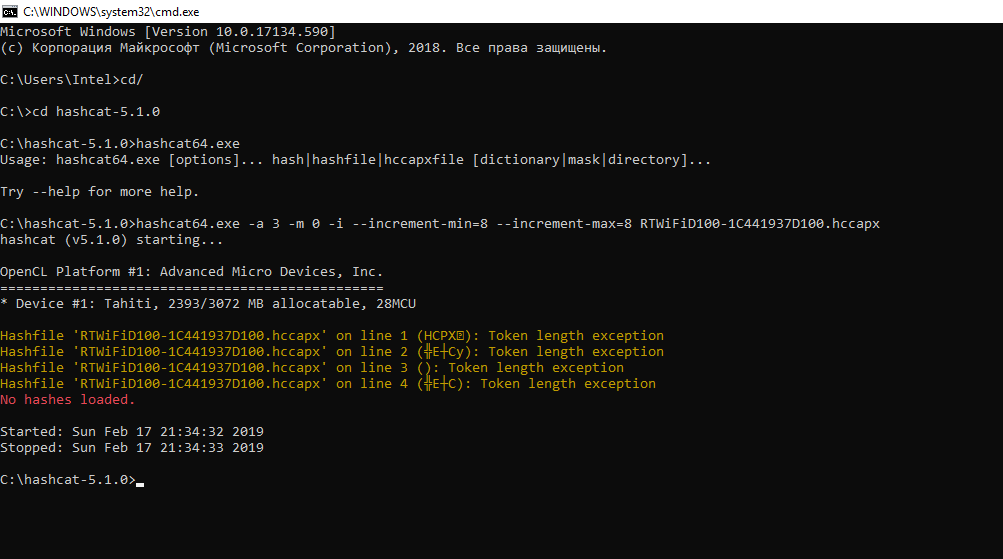The image size is (1003, 559).
Task: Click the red 'No hashes loaded.' message
Action: click(x=67, y=400)
